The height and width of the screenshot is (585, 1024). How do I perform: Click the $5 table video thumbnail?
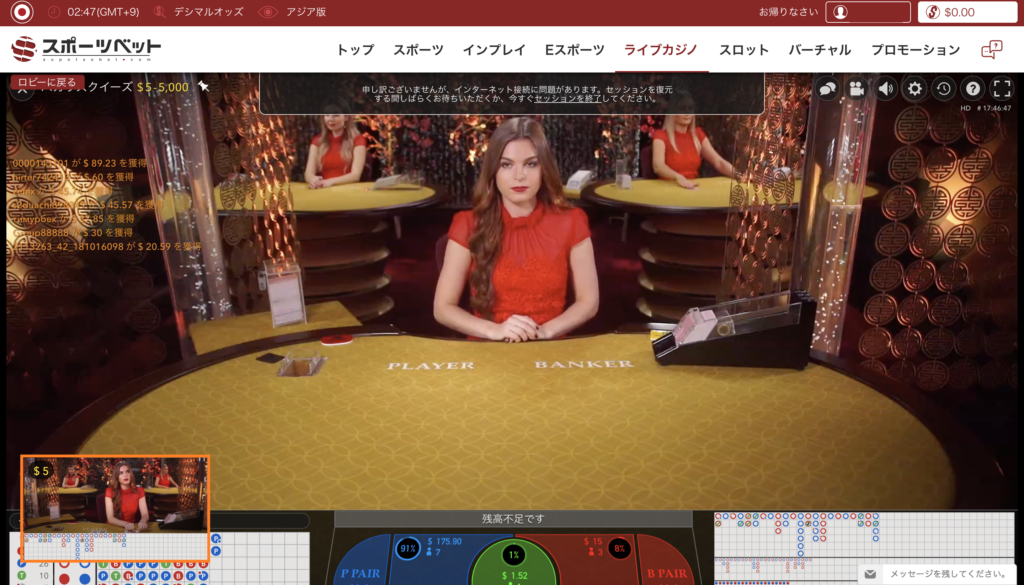point(115,496)
